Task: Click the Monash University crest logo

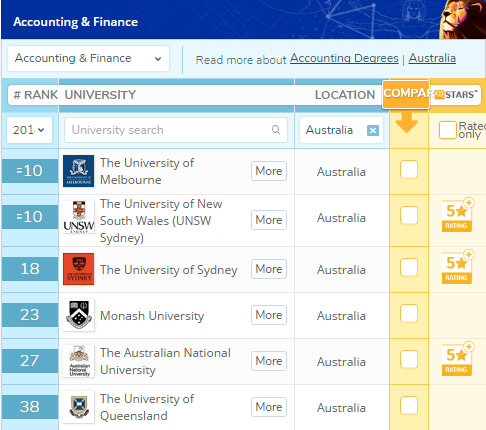Action: click(x=78, y=315)
